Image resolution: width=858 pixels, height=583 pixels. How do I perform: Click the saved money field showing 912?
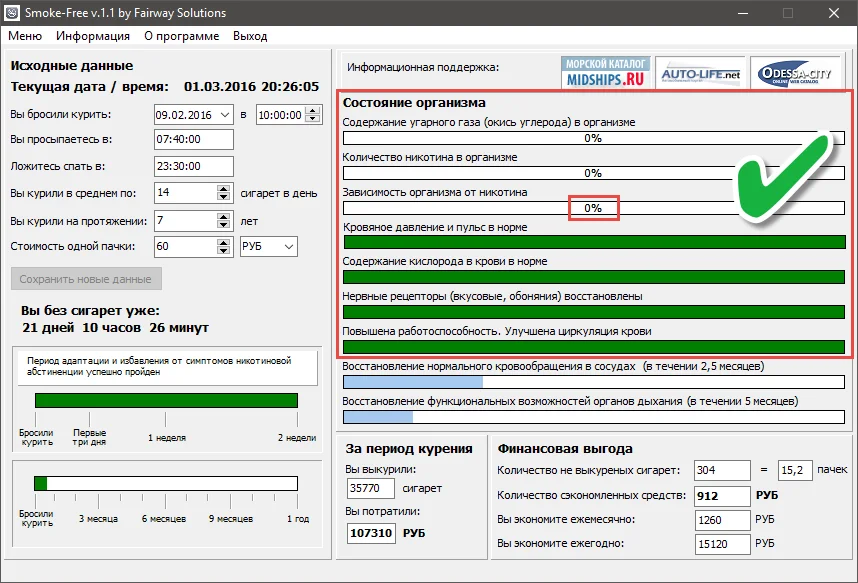click(x=722, y=495)
